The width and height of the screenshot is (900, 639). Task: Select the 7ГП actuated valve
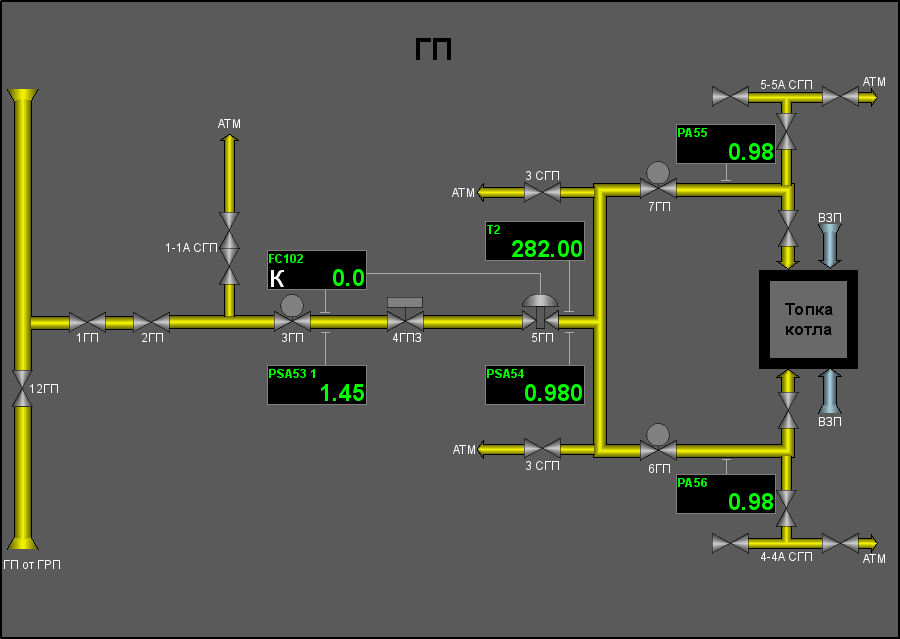pos(658,181)
